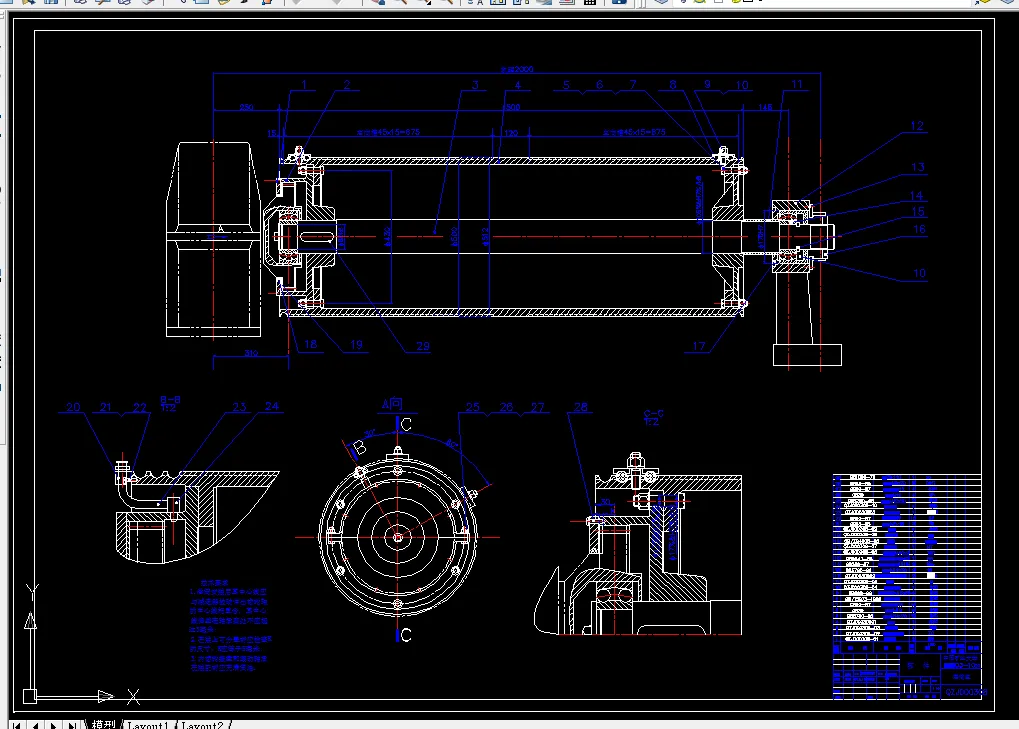
Task: Open the Layout1 tab
Action: (148, 724)
